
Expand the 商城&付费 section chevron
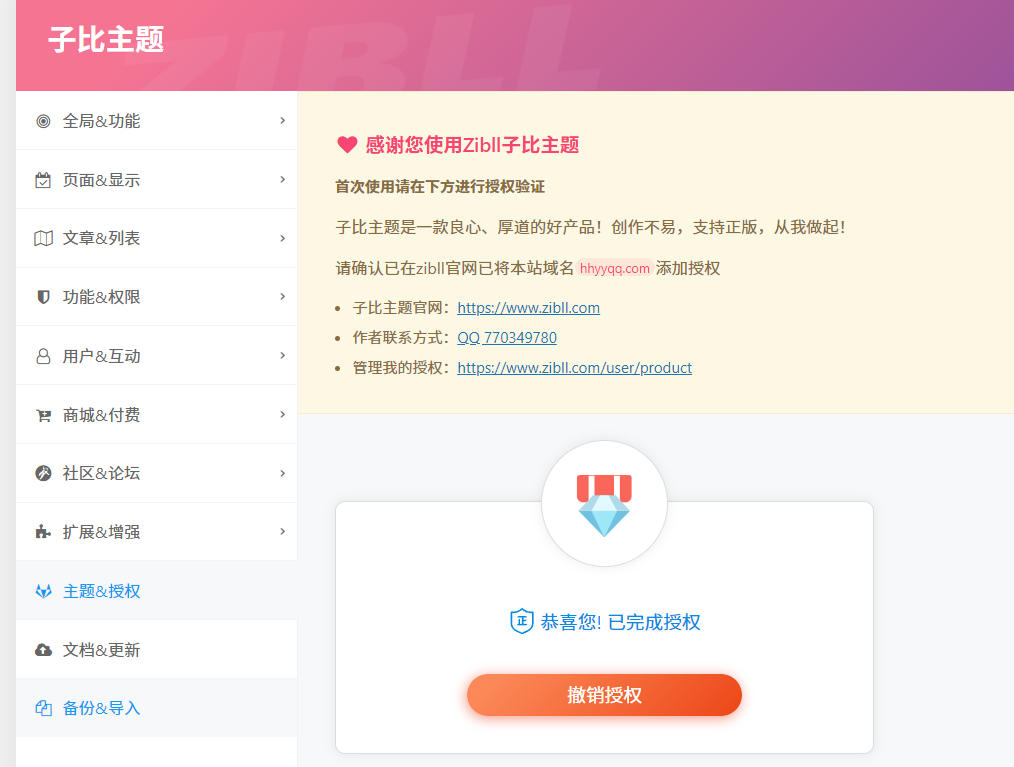282,414
